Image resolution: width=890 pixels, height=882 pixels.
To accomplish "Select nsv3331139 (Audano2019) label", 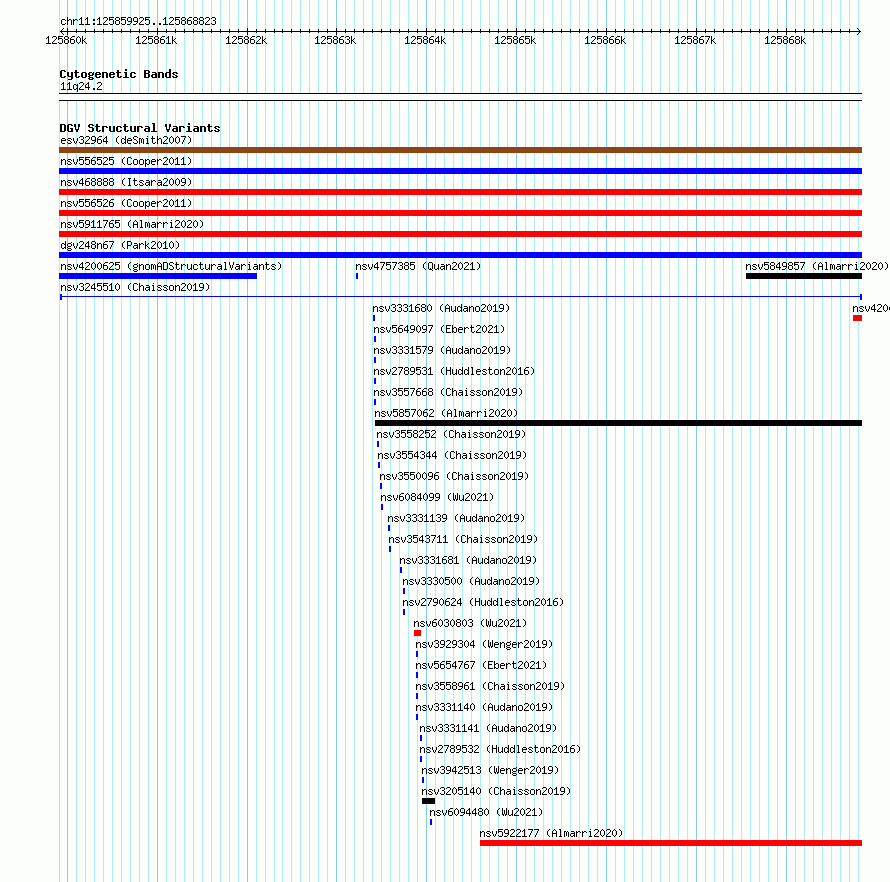I will 456,518.
